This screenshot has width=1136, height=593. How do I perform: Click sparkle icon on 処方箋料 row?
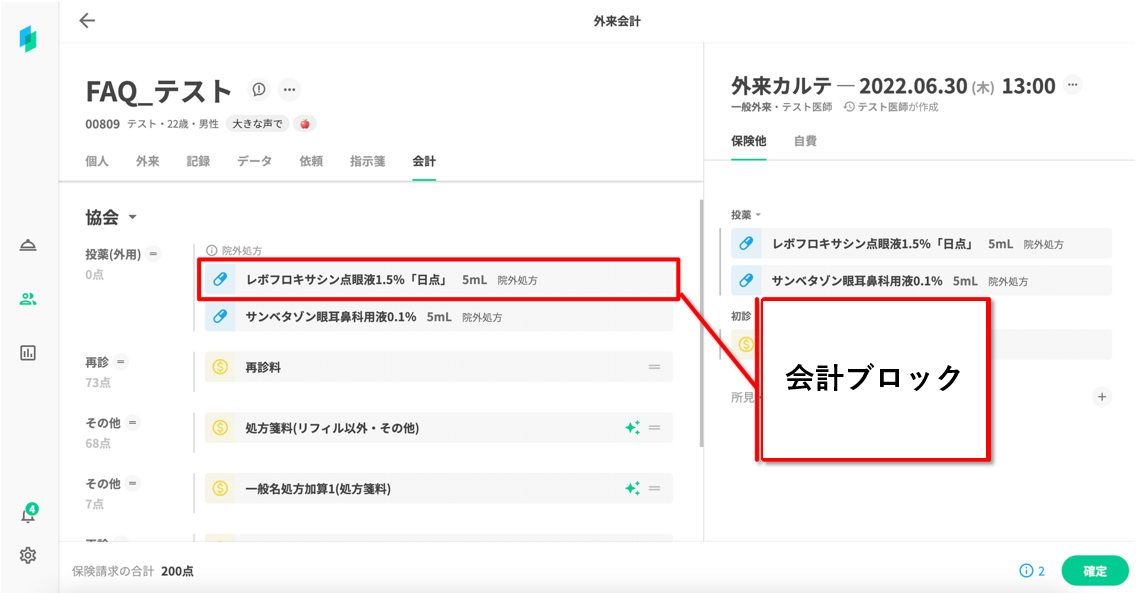[x=632, y=428]
